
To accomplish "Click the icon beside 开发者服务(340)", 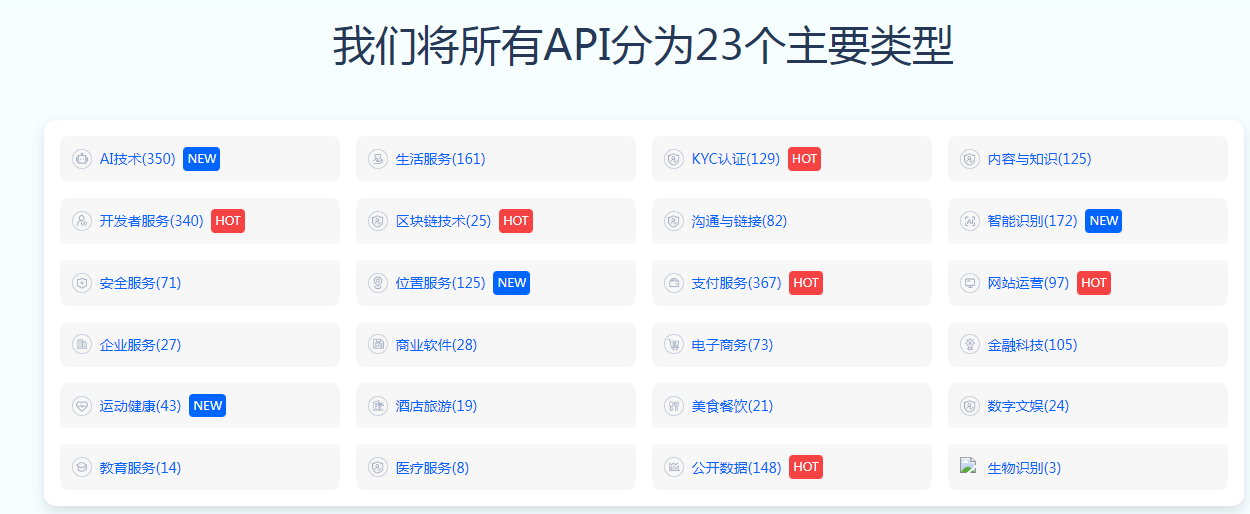I will click(x=82, y=221).
